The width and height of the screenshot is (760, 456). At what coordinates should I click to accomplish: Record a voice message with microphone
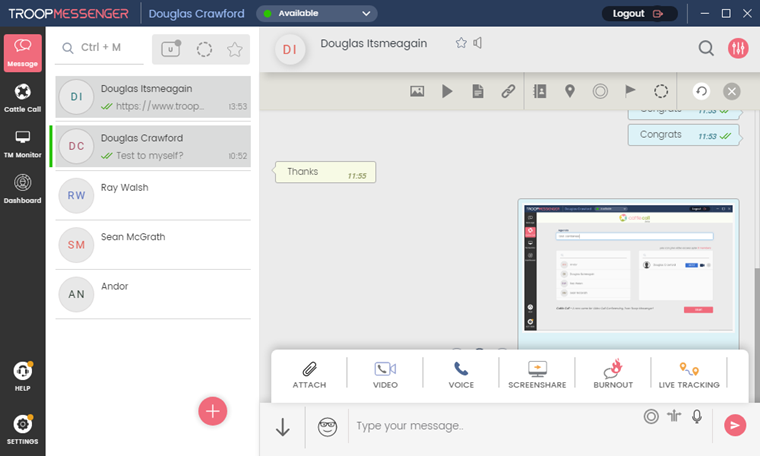[697, 416]
